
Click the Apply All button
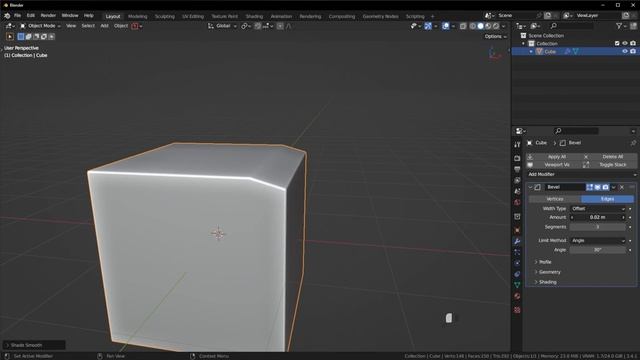(x=553, y=157)
